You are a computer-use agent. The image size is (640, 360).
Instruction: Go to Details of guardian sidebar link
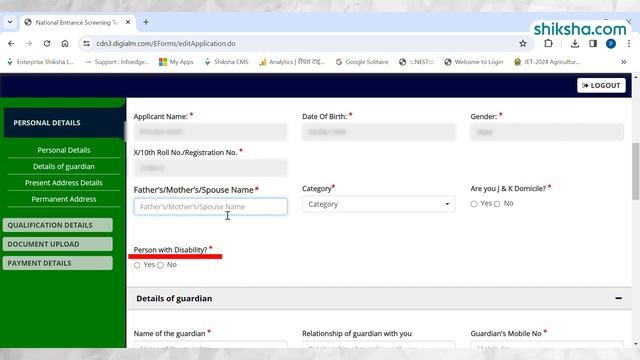pos(64,166)
